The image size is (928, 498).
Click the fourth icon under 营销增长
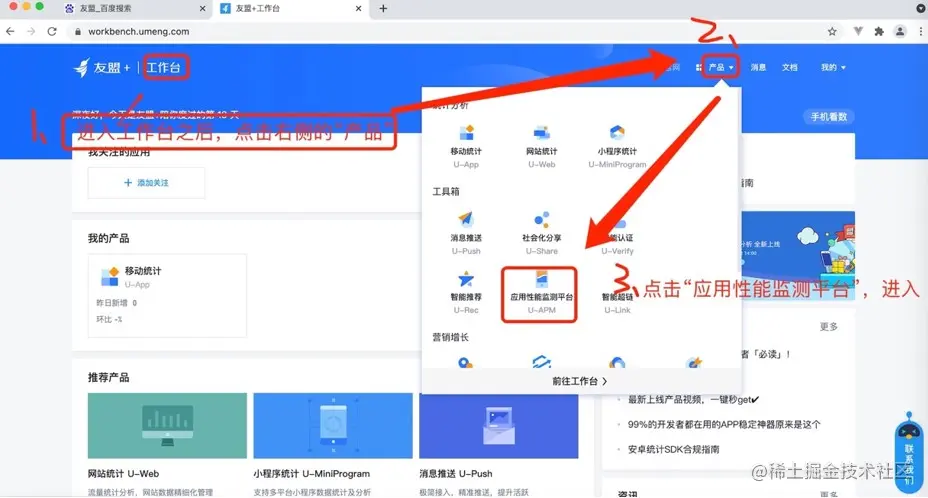pyautogui.click(x=694, y=362)
